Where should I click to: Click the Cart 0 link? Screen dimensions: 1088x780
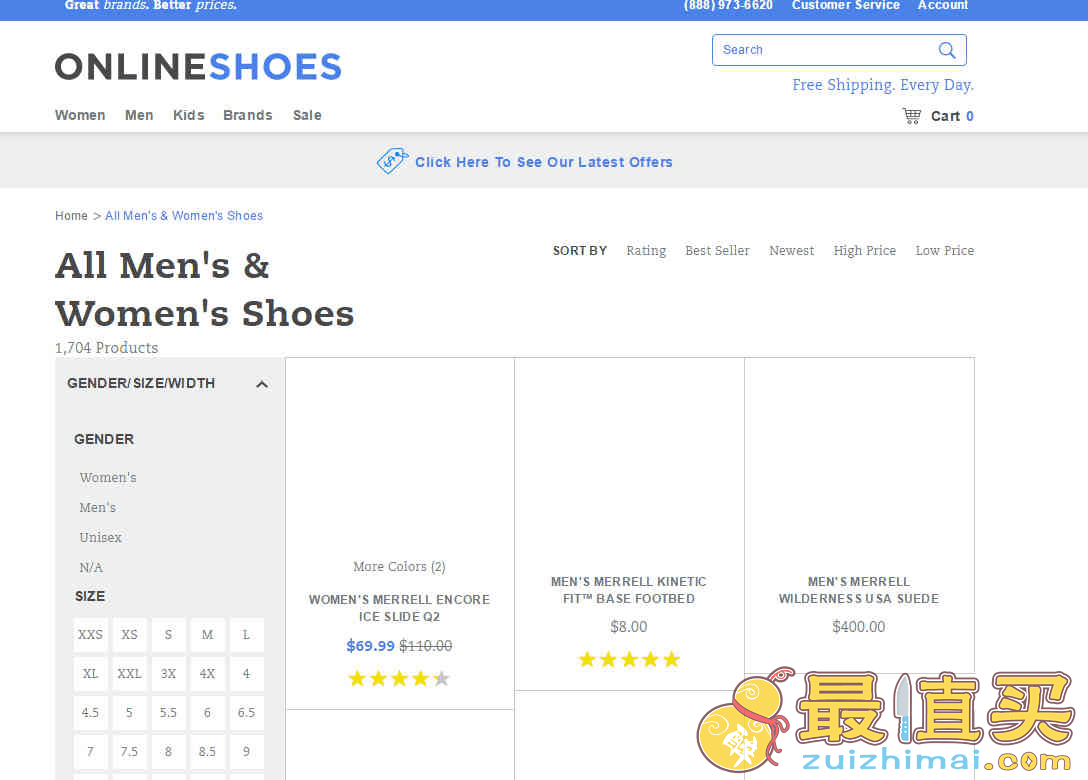tap(952, 116)
